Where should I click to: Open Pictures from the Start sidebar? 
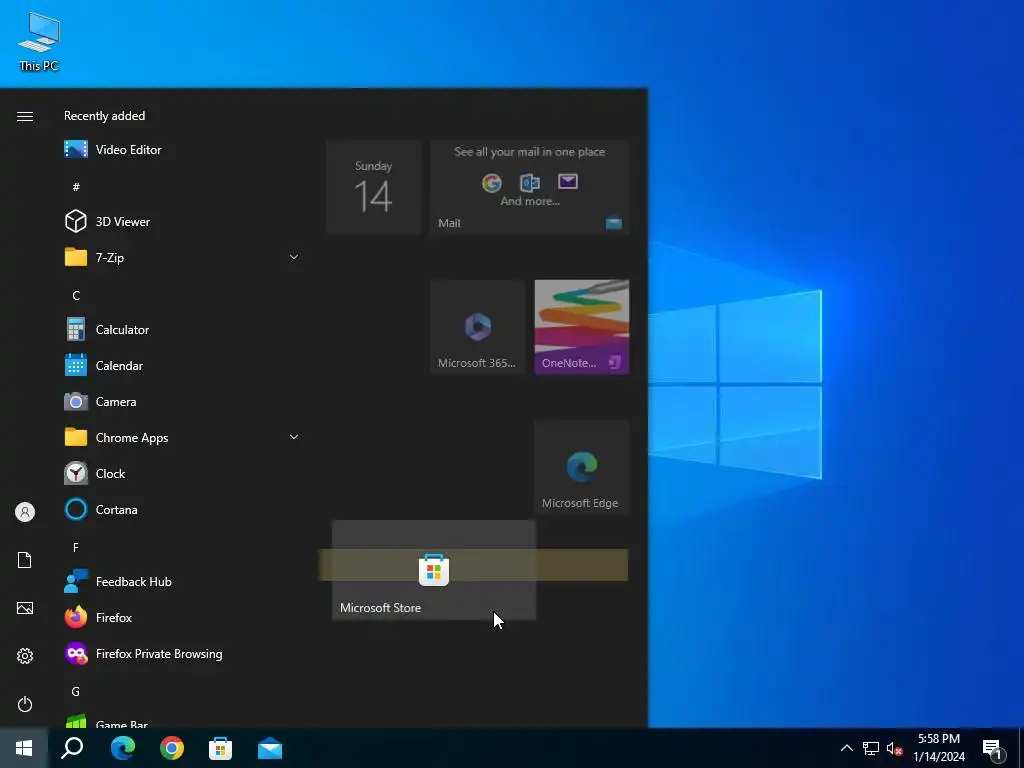coord(25,608)
